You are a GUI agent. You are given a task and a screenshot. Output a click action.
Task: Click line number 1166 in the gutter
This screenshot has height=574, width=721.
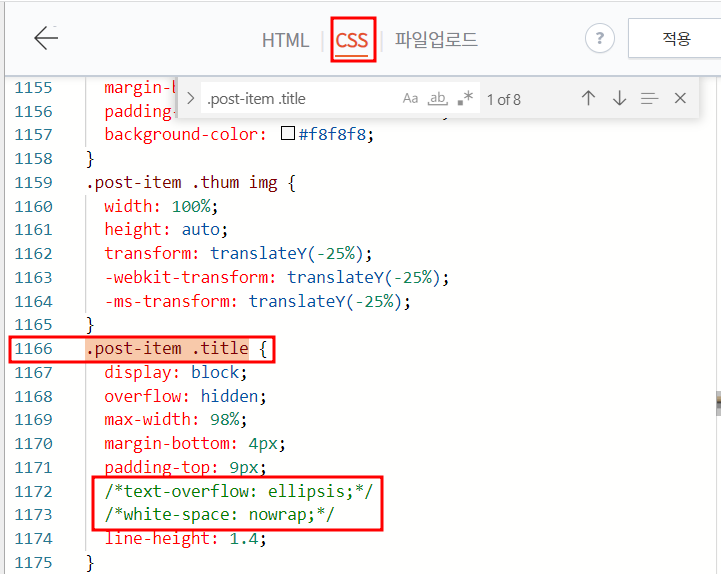(34, 349)
